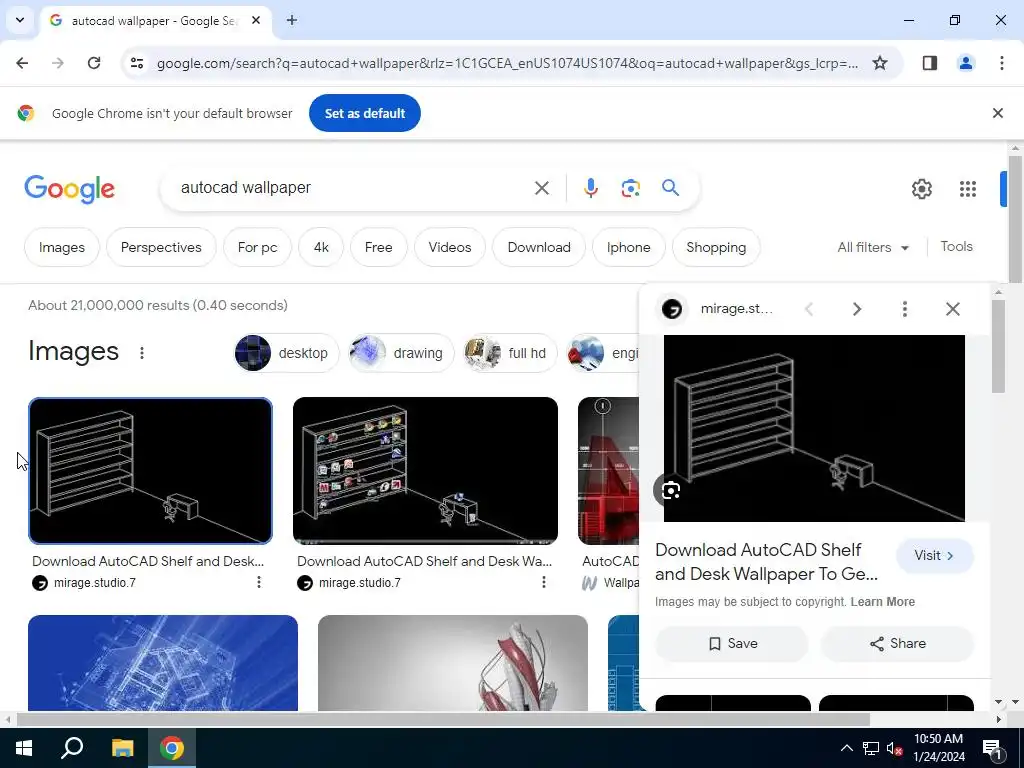Click the page horizontal scrollbar
Screen dimensions: 1024x768
[443, 719]
